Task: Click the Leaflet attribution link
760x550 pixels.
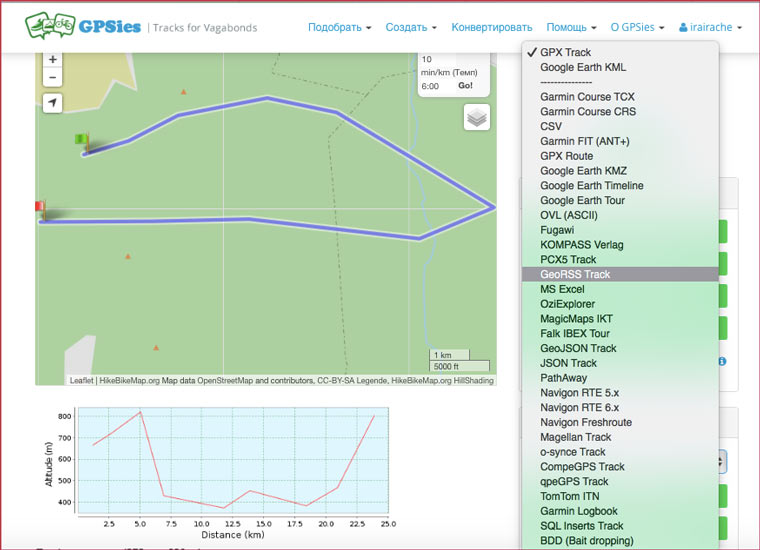Action: coord(81,380)
